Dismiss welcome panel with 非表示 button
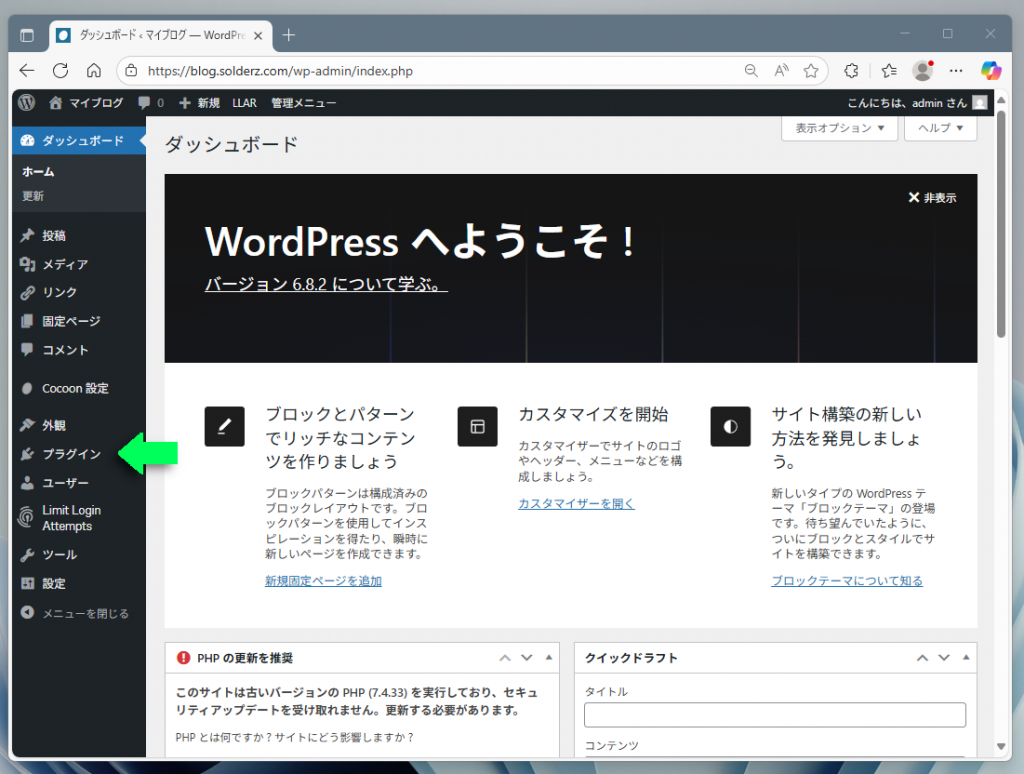1024x774 pixels. click(932, 198)
